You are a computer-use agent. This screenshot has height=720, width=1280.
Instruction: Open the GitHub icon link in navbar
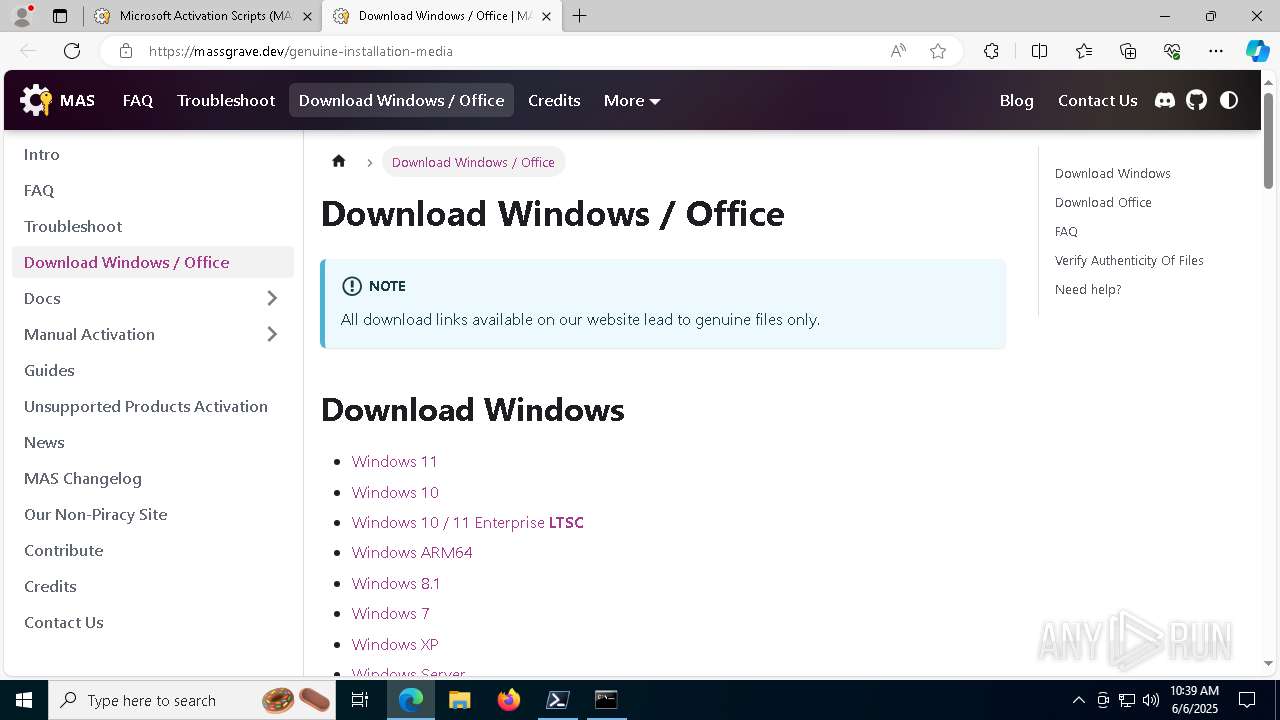coord(1197,100)
